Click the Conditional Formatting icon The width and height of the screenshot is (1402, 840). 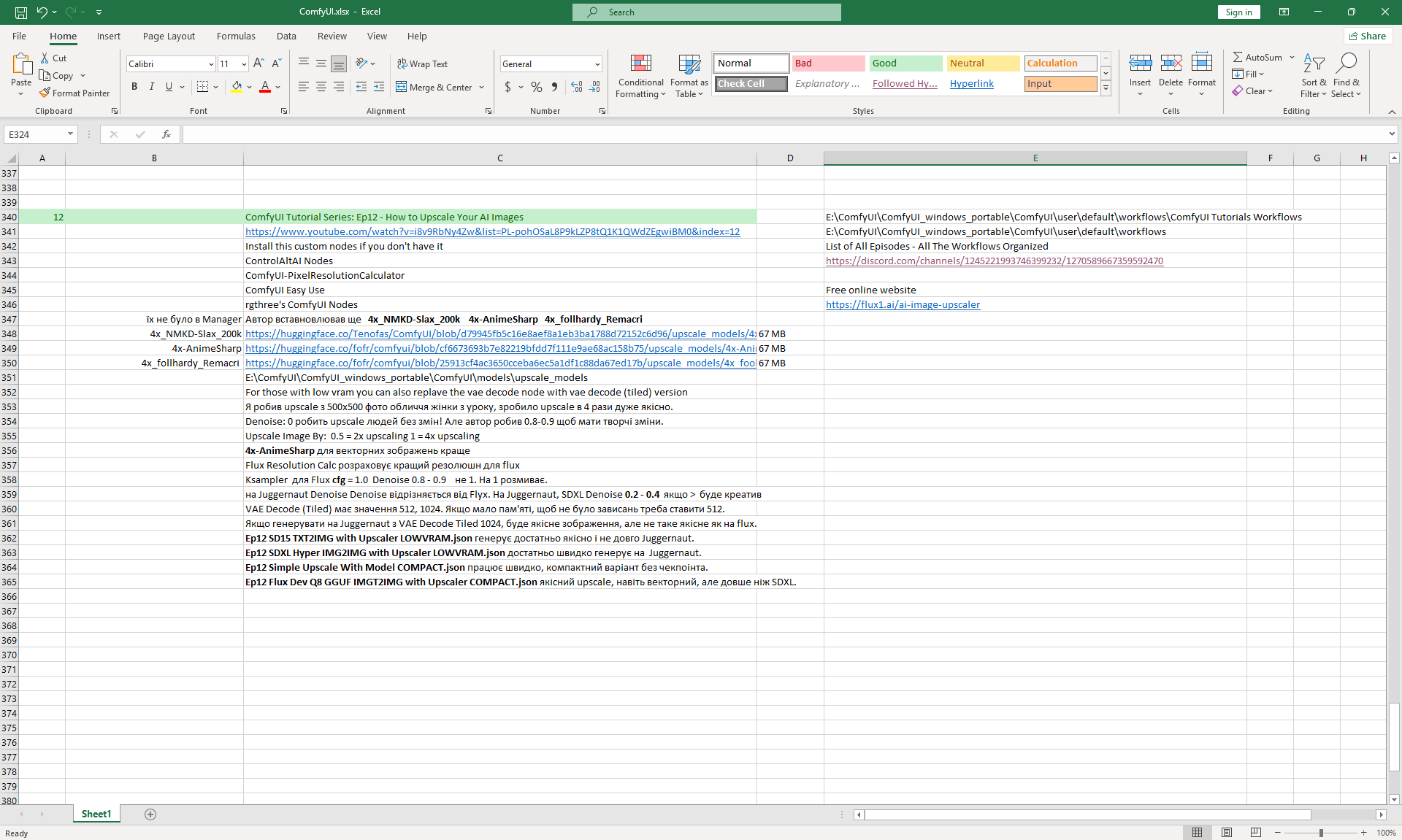coord(640,64)
